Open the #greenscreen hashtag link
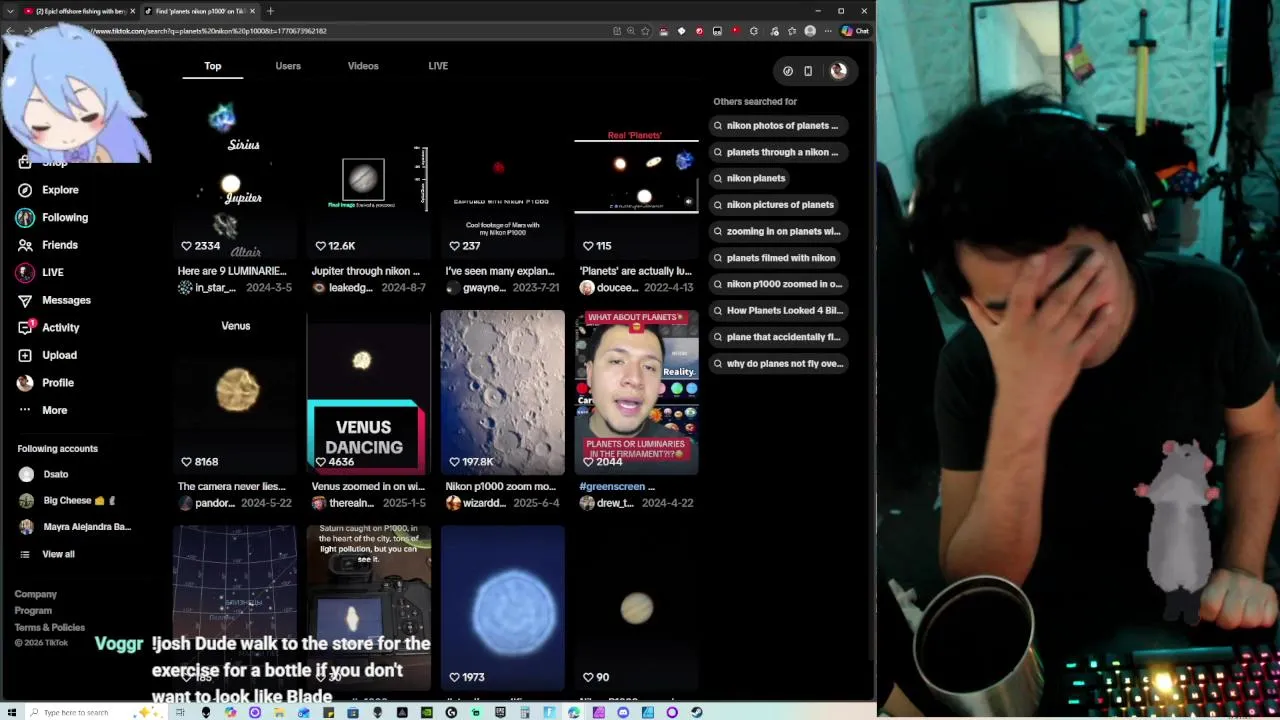The height and width of the screenshot is (720, 1280). (612, 487)
